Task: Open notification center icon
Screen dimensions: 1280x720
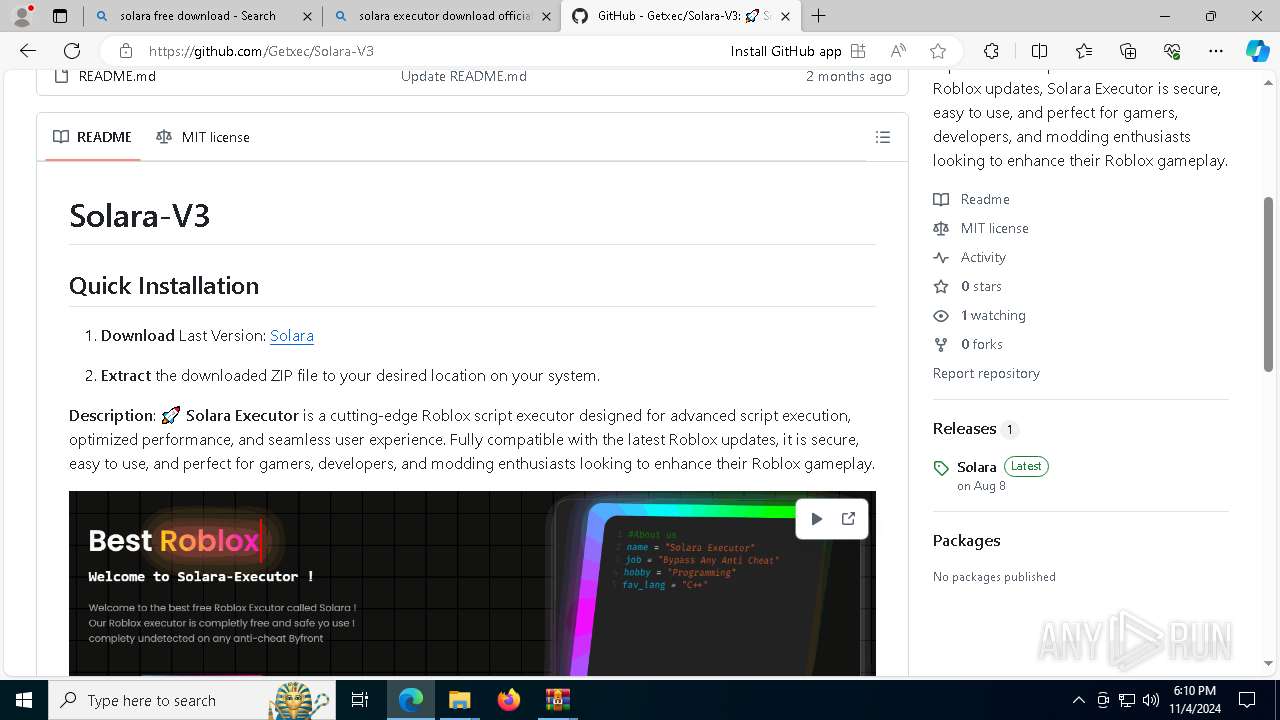Action: coord(1247,700)
